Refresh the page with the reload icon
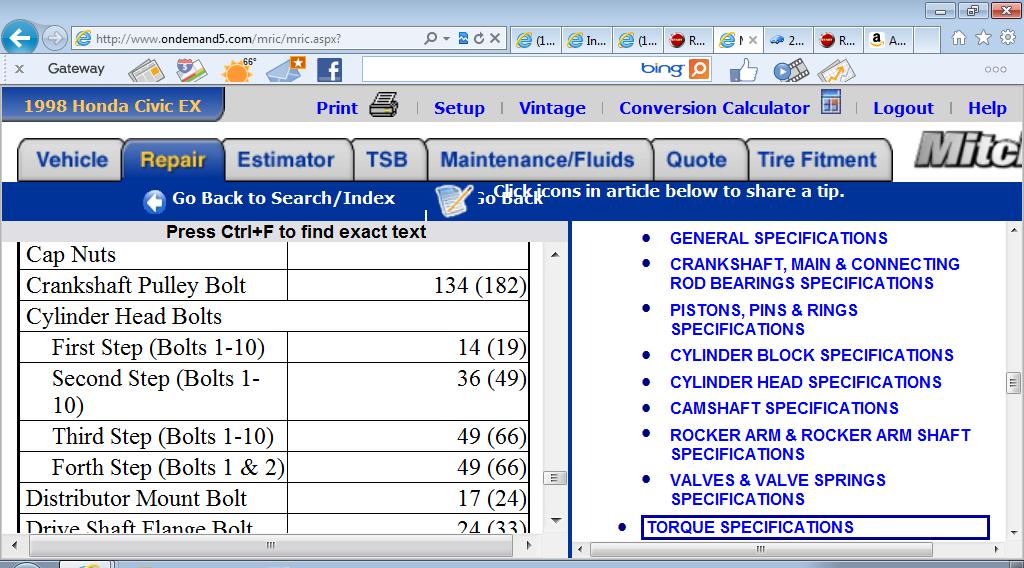Screen dimensions: 1024x568 479,39
